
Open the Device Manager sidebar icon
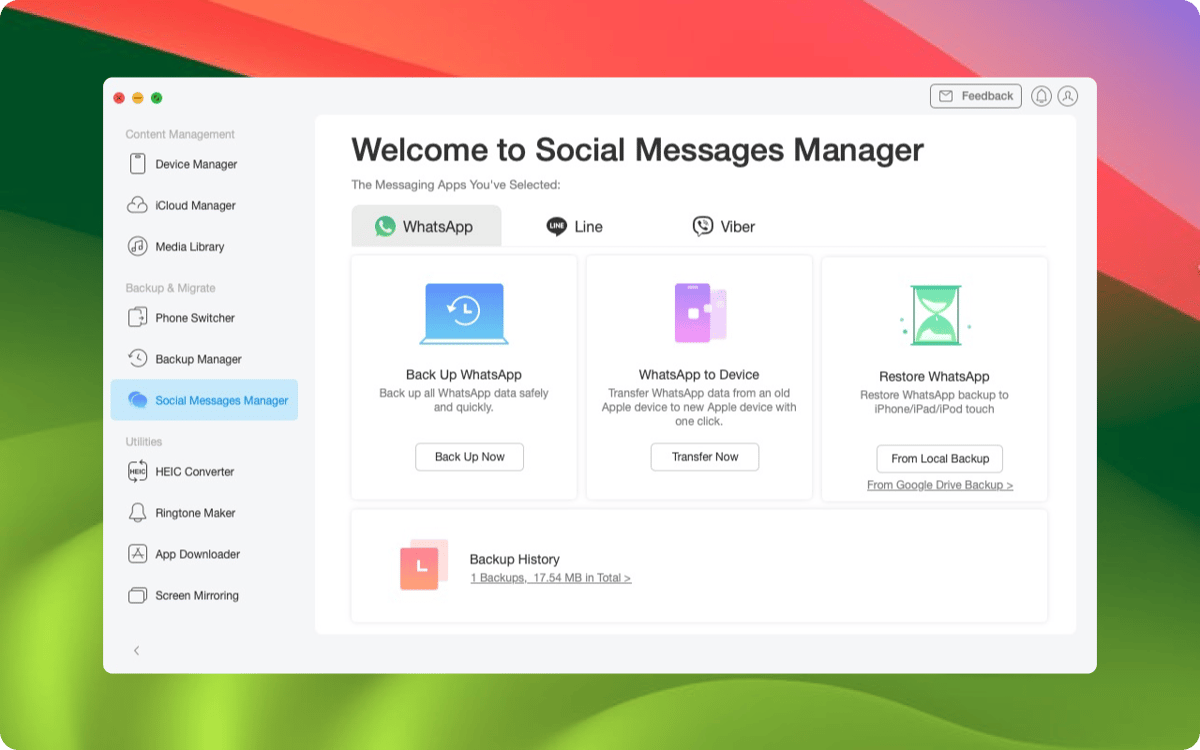click(138, 164)
